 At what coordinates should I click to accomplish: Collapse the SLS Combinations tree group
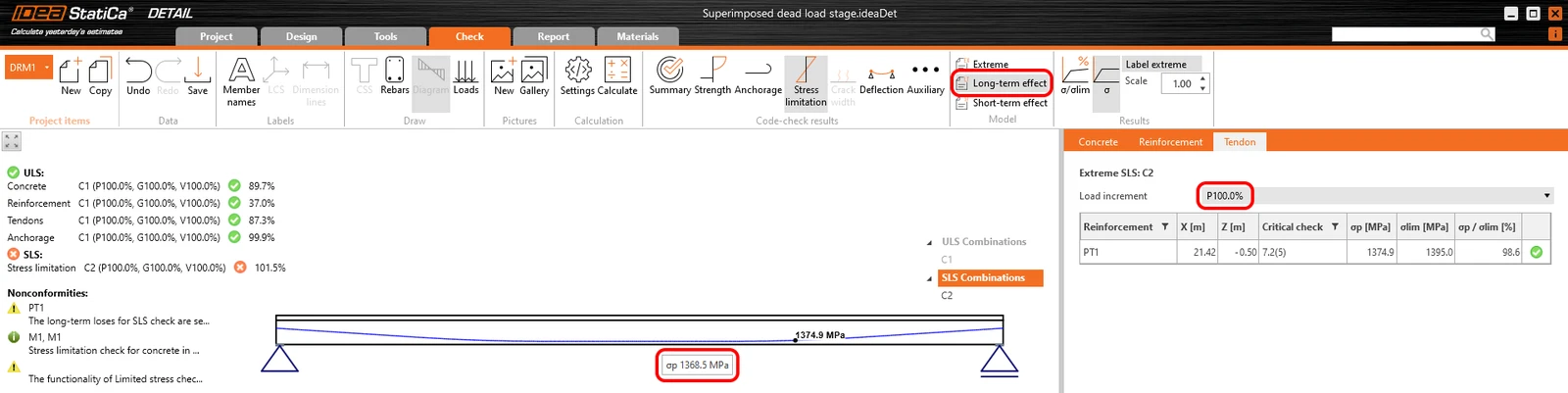[930, 278]
